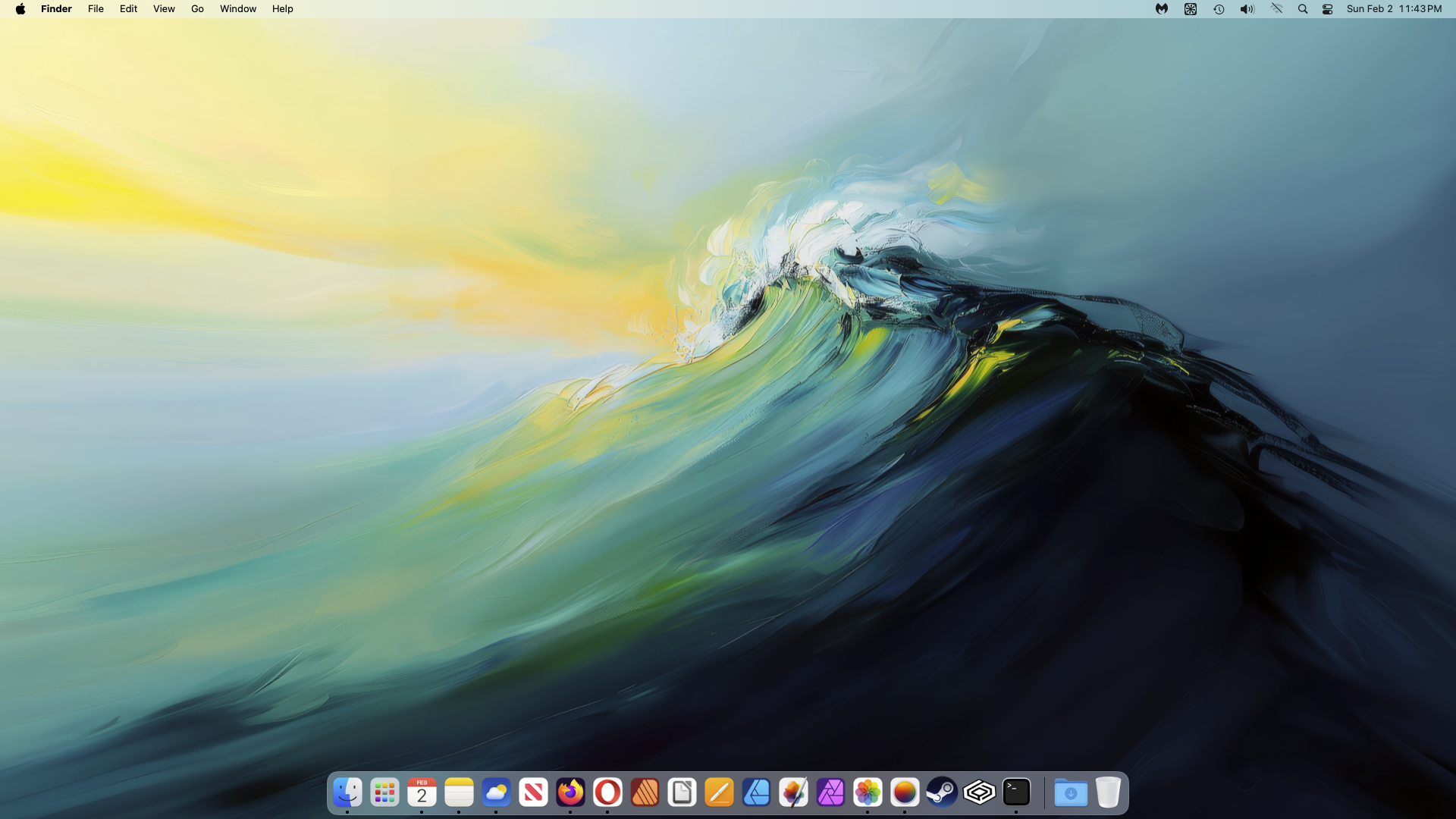The height and width of the screenshot is (819, 1456).
Task: Launch Affinity Designer from the Dock
Action: point(756,793)
